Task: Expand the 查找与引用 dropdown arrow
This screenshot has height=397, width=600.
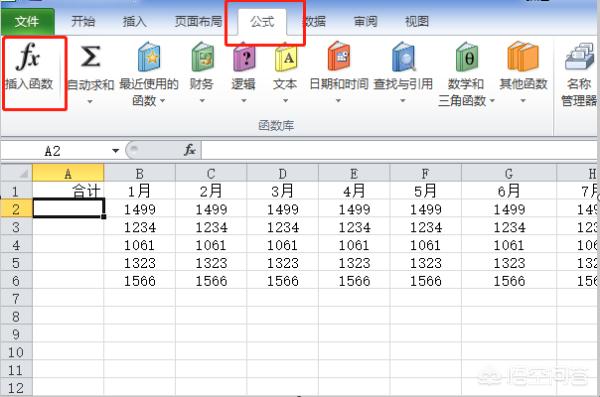Action: (x=403, y=101)
